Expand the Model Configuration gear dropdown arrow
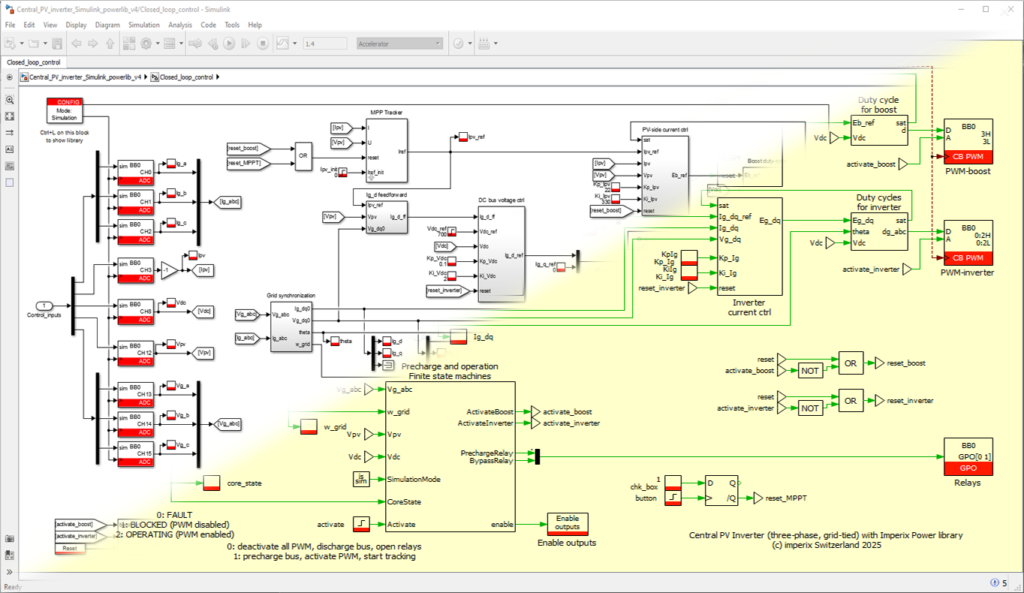The image size is (1024, 593). (x=158, y=44)
